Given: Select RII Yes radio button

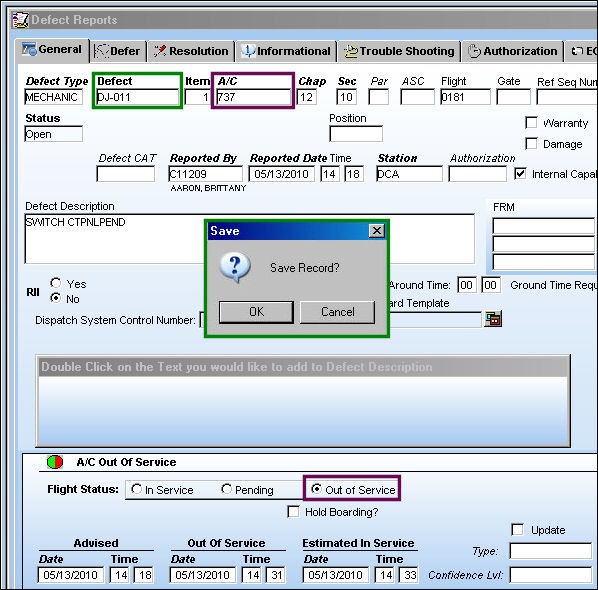Looking at the screenshot, I should (x=56, y=283).
